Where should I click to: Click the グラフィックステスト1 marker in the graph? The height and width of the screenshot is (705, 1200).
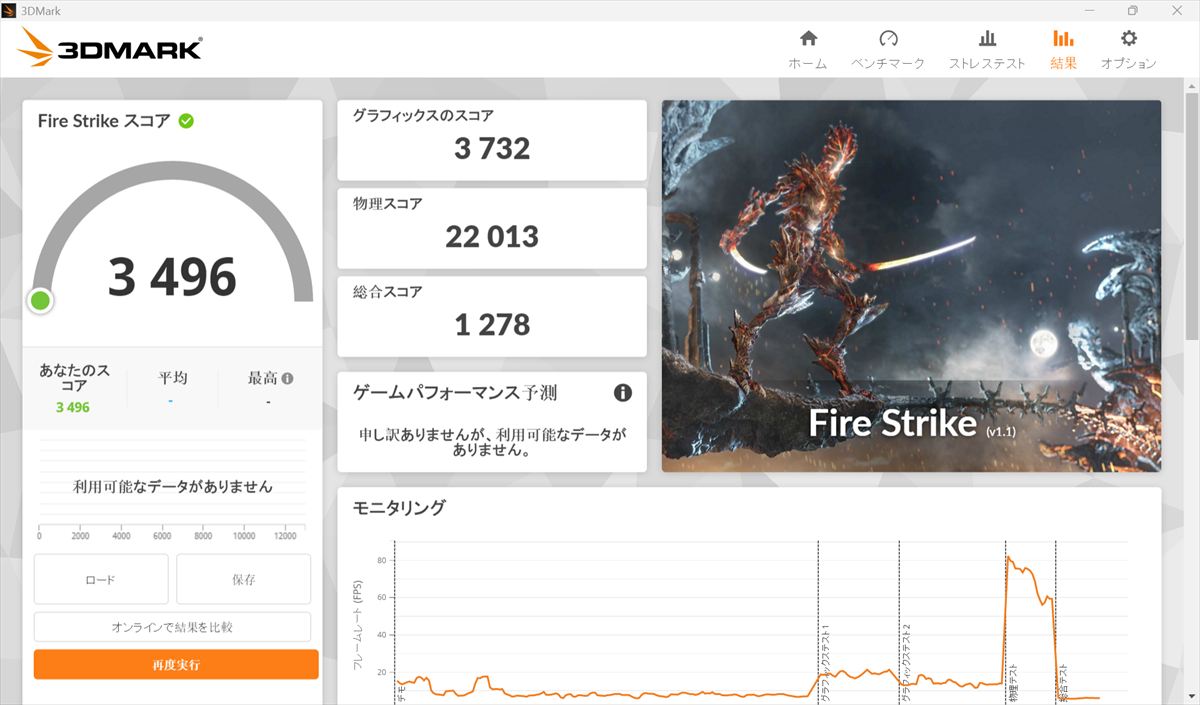825,665
